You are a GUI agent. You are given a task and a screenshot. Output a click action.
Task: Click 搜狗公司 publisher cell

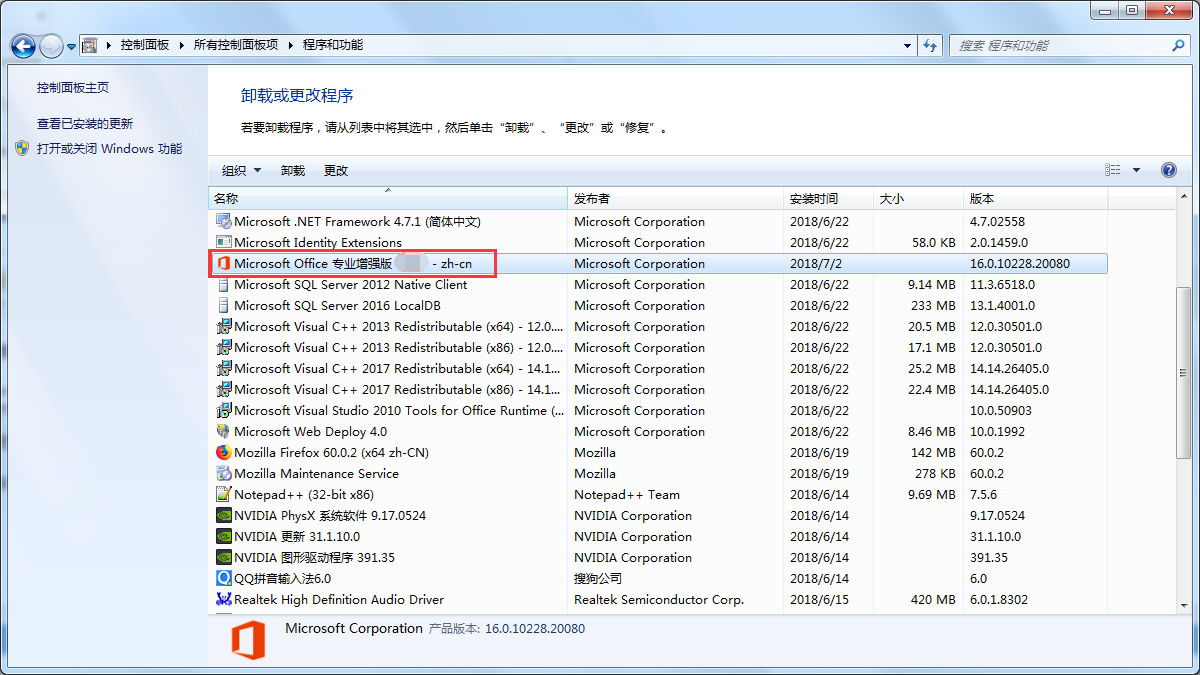click(598, 579)
